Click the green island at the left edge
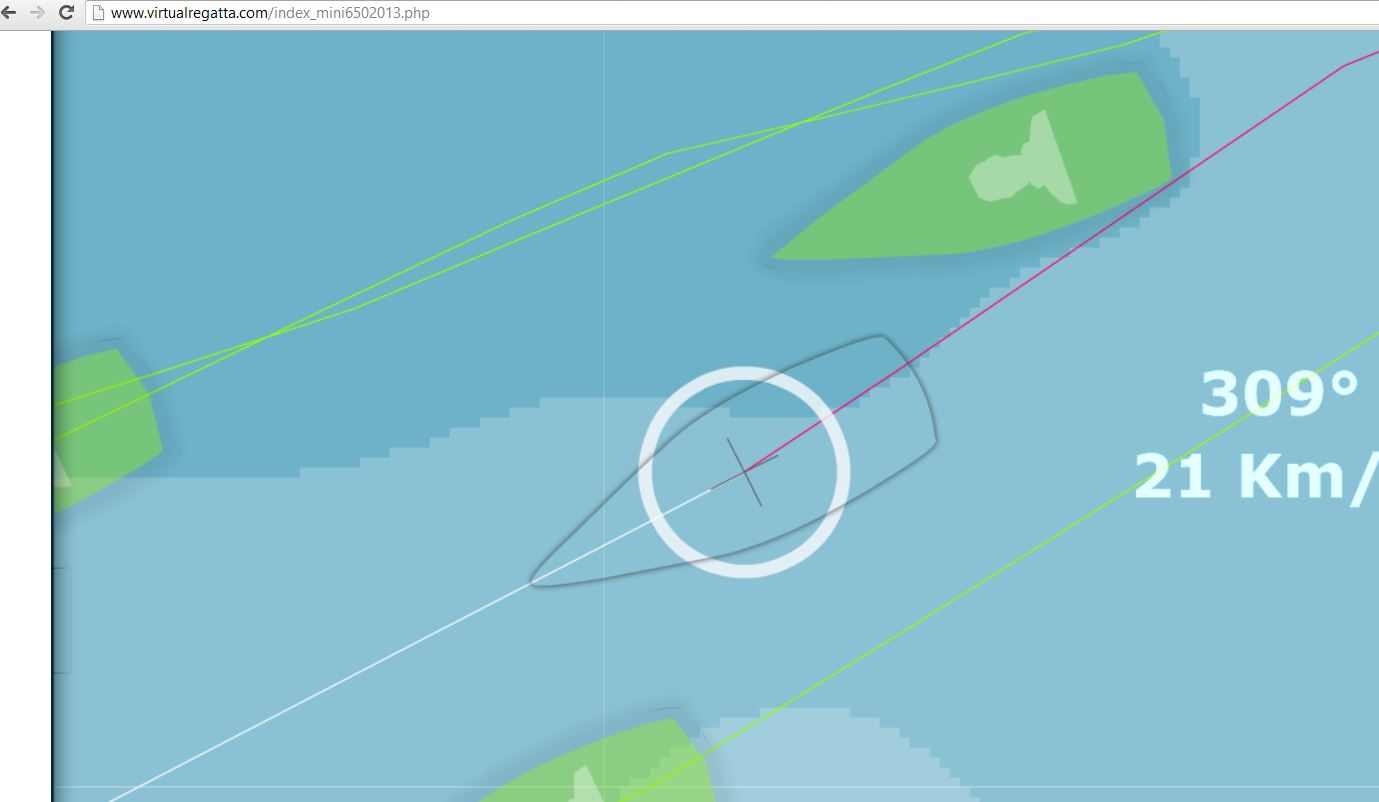 (x=105, y=425)
